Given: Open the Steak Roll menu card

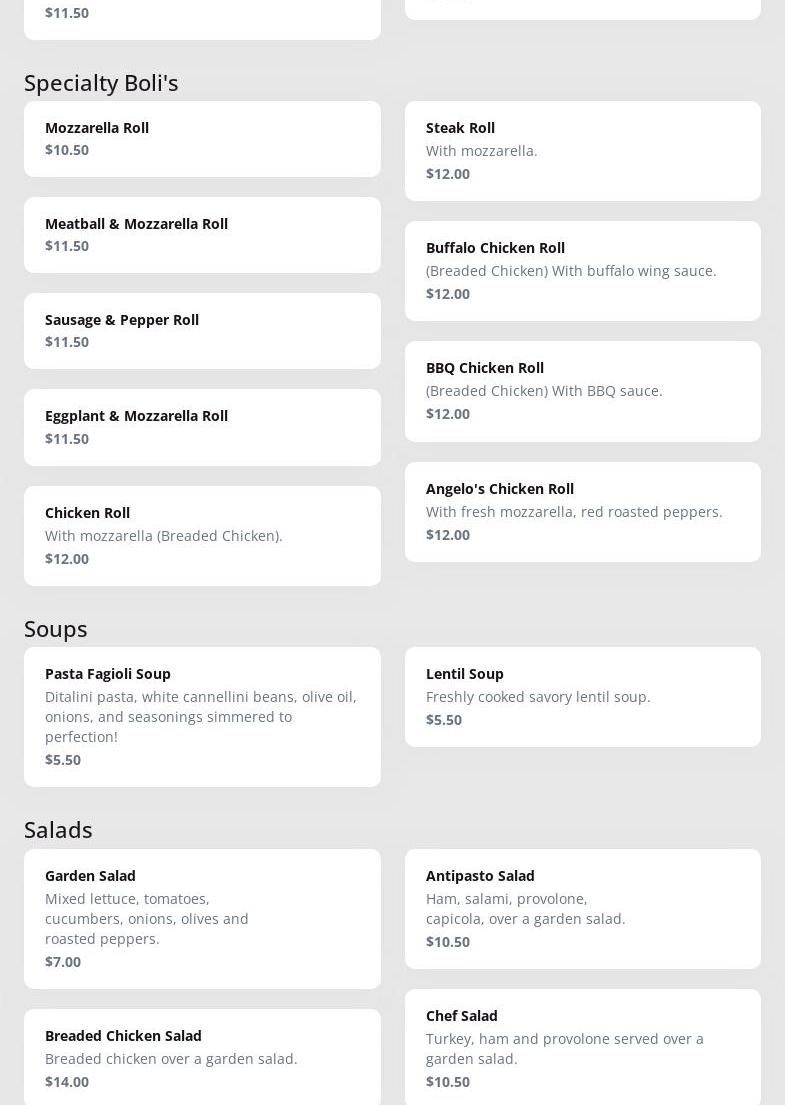Looking at the screenshot, I should [582, 150].
